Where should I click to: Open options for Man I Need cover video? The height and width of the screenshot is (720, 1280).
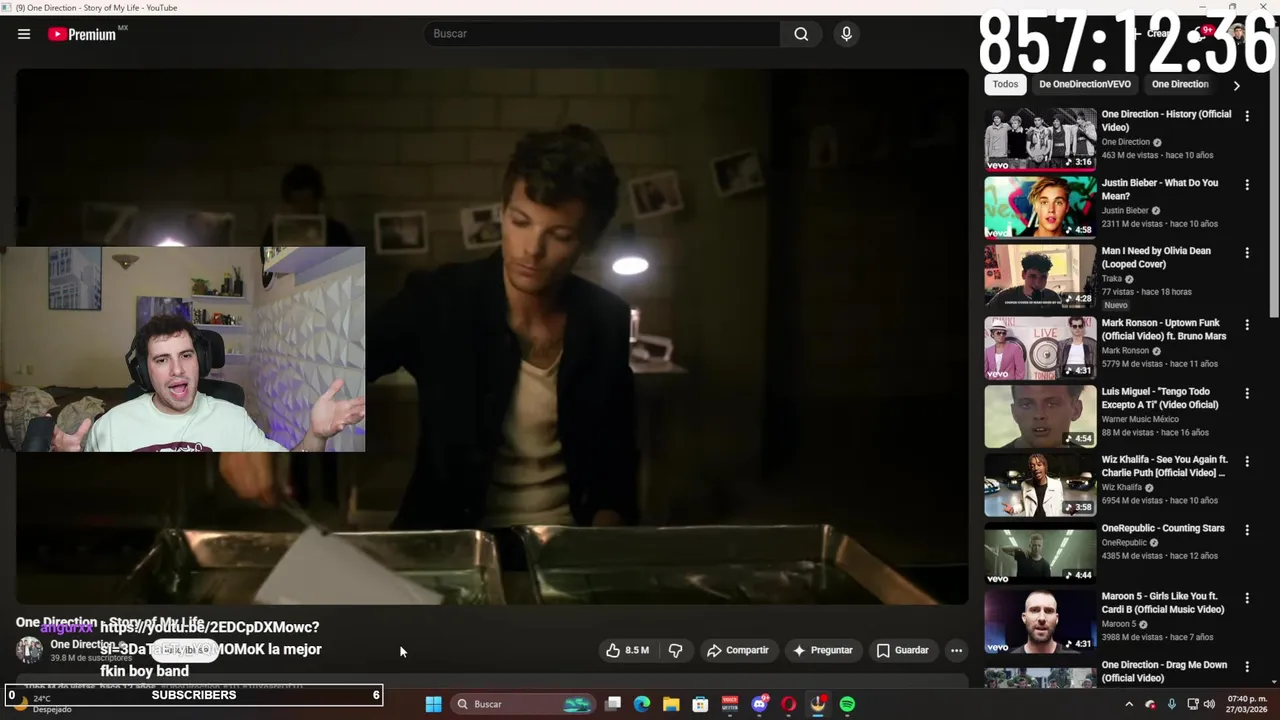[x=1246, y=253]
